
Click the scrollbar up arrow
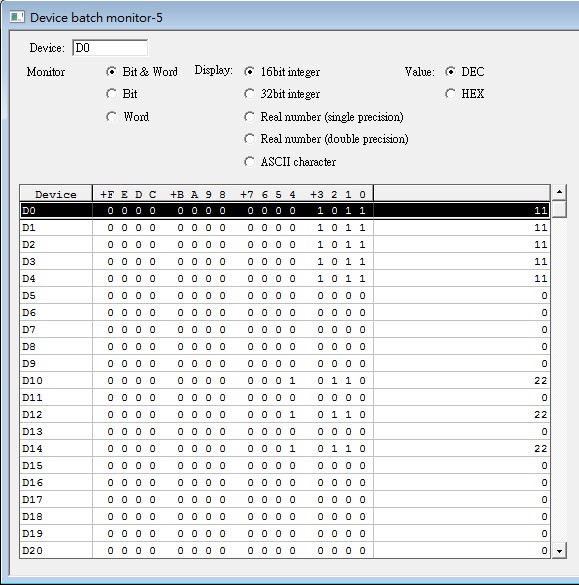(559, 192)
